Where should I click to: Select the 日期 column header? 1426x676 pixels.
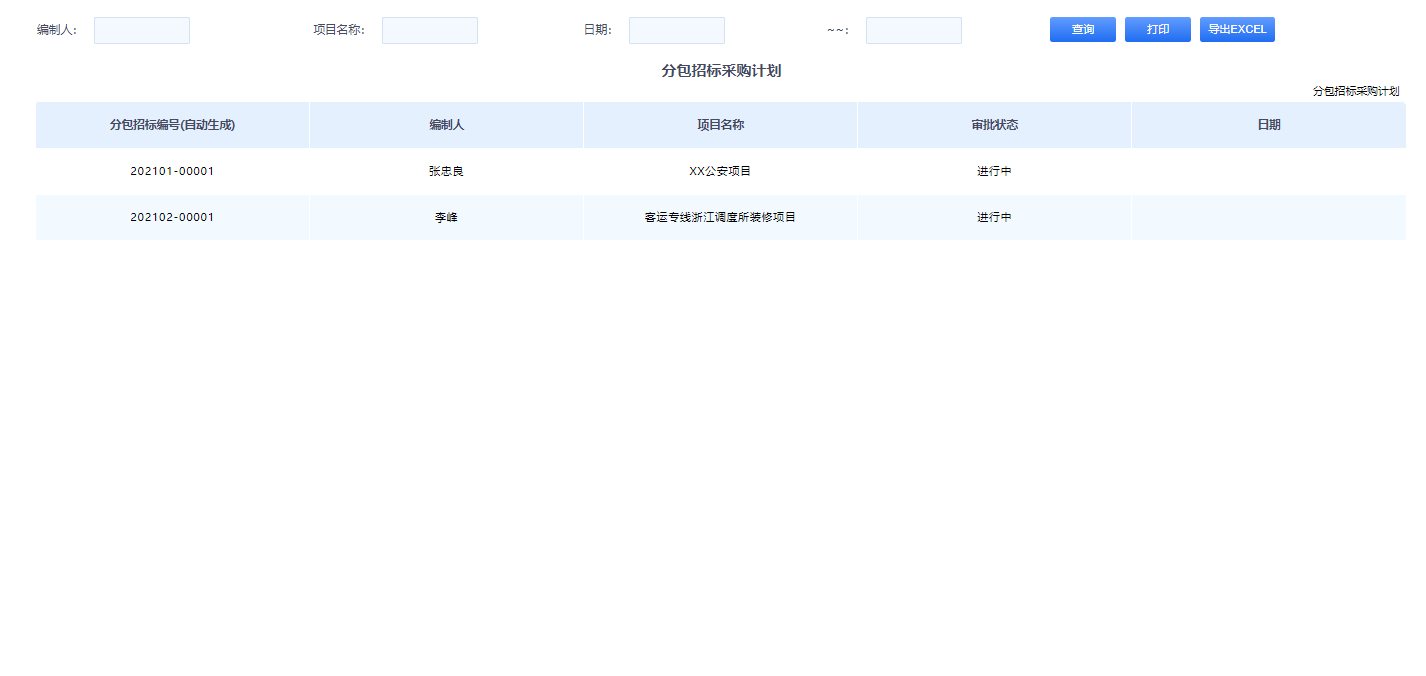coord(1268,125)
